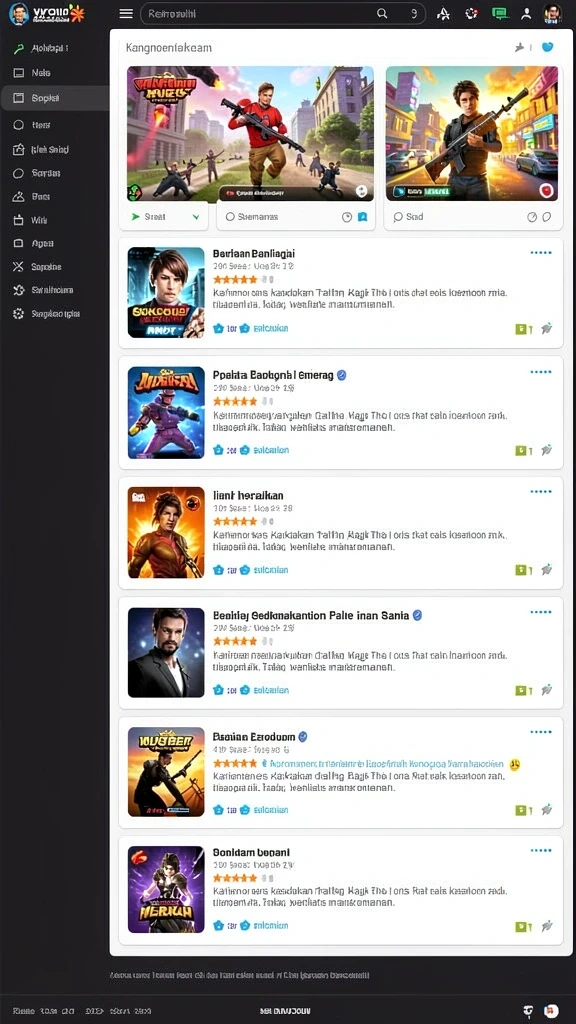The width and height of the screenshot is (576, 1024).
Task: Click the star rating on Iiant heralkan card
Action: pyautogui.click(x=235, y=521)
